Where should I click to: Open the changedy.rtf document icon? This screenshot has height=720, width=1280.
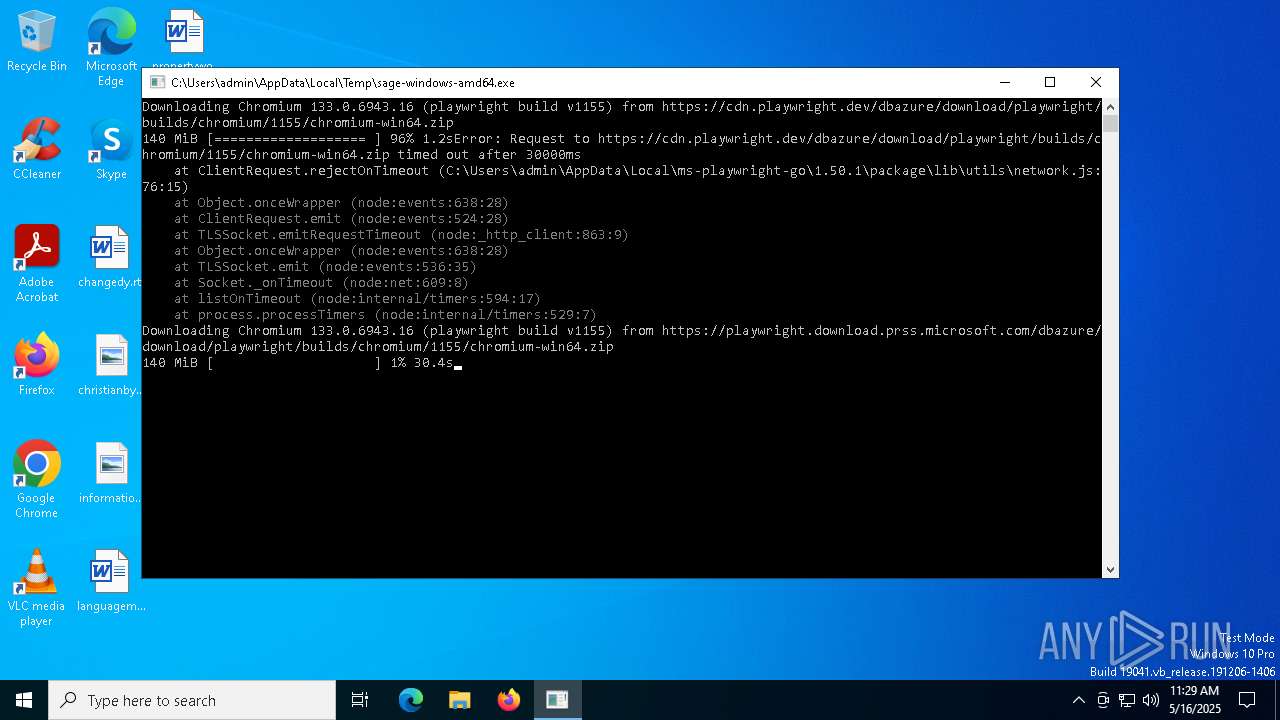[110, 257]
